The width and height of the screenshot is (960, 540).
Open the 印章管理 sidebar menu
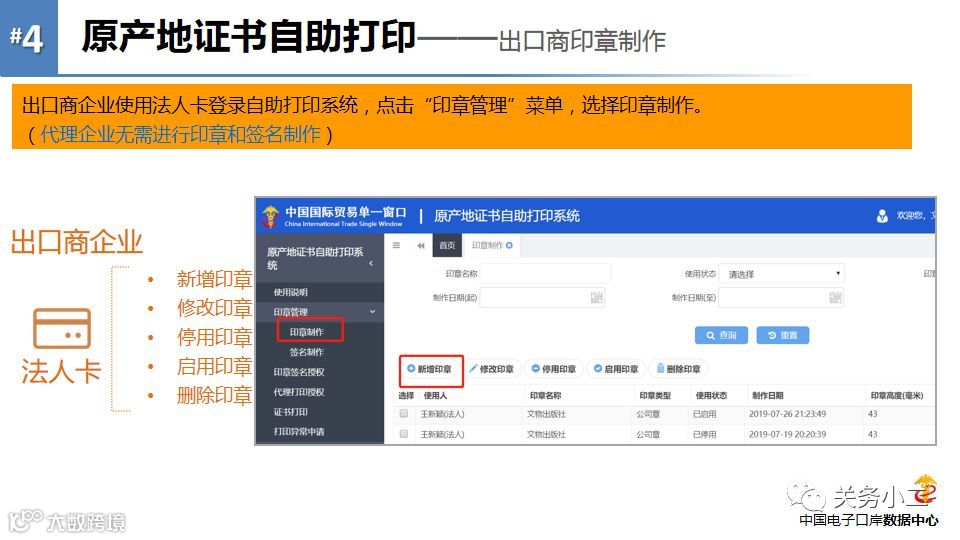tap(291, 312)
